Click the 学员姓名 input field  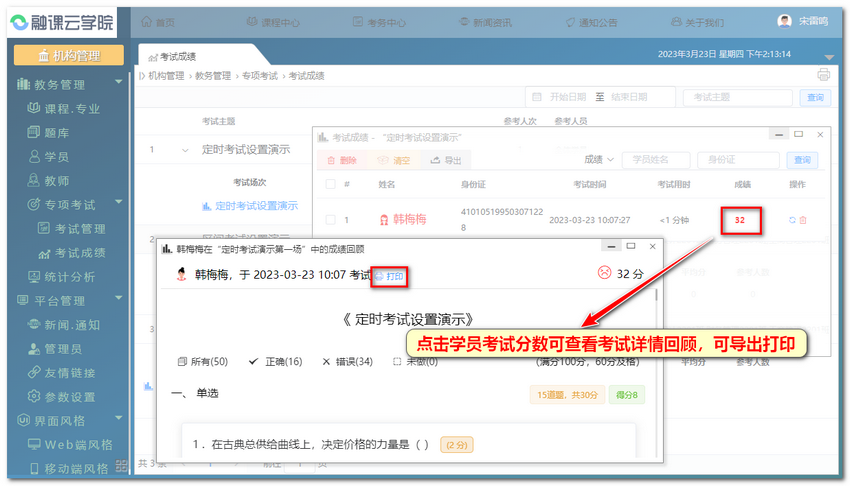pyautogui.click(x=655, y=160)
